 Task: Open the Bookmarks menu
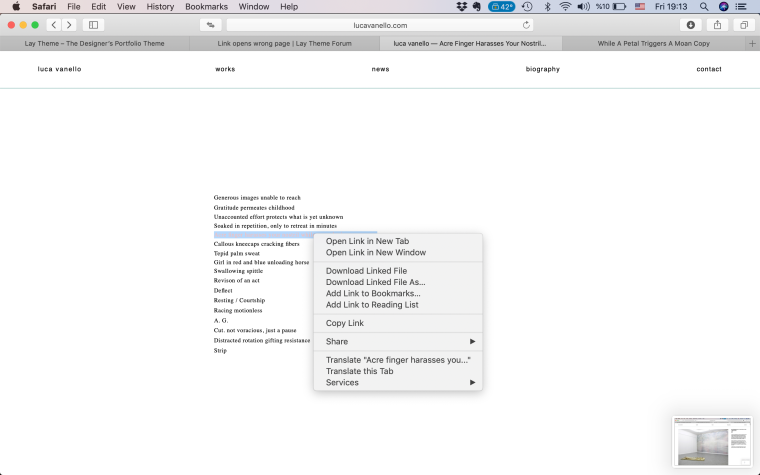click(206, 7)
